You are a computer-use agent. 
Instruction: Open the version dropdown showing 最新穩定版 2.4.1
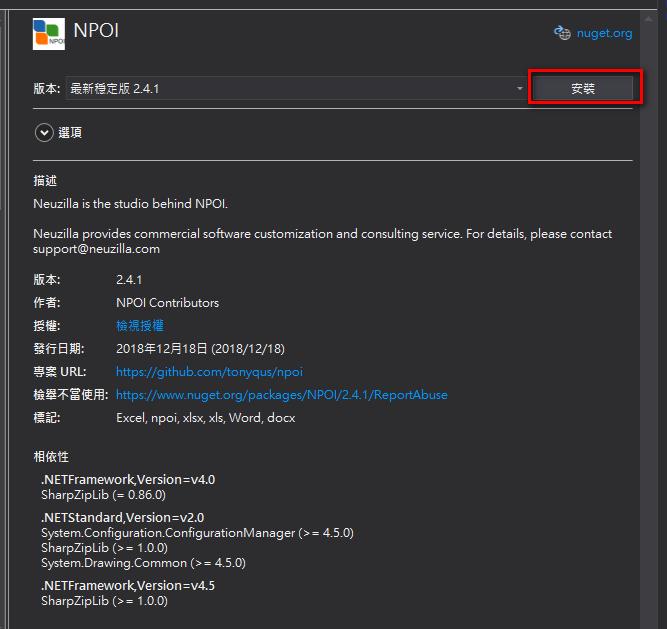[296, 88]
